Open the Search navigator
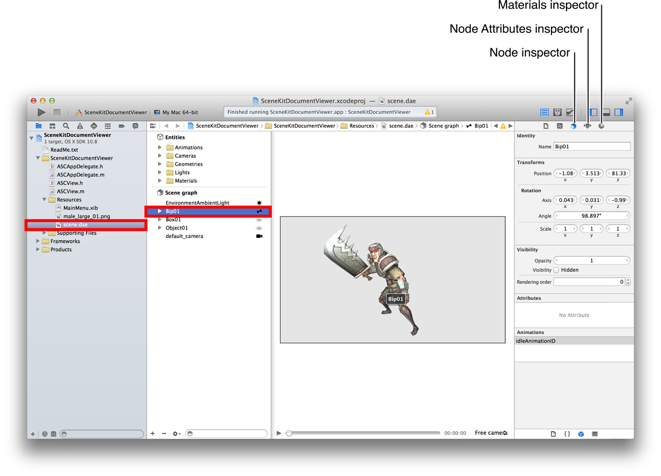661x476 pixels. click(66, 126)
